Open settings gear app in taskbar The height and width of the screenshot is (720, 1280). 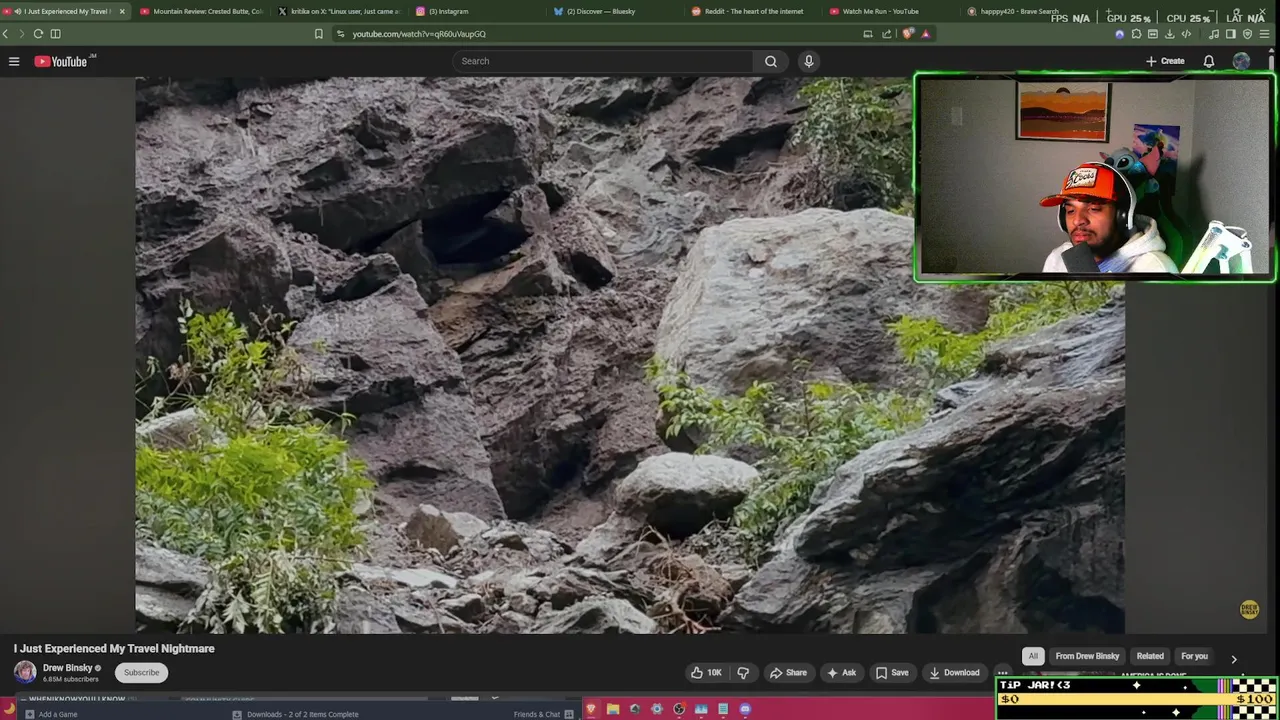pos(657,709)
